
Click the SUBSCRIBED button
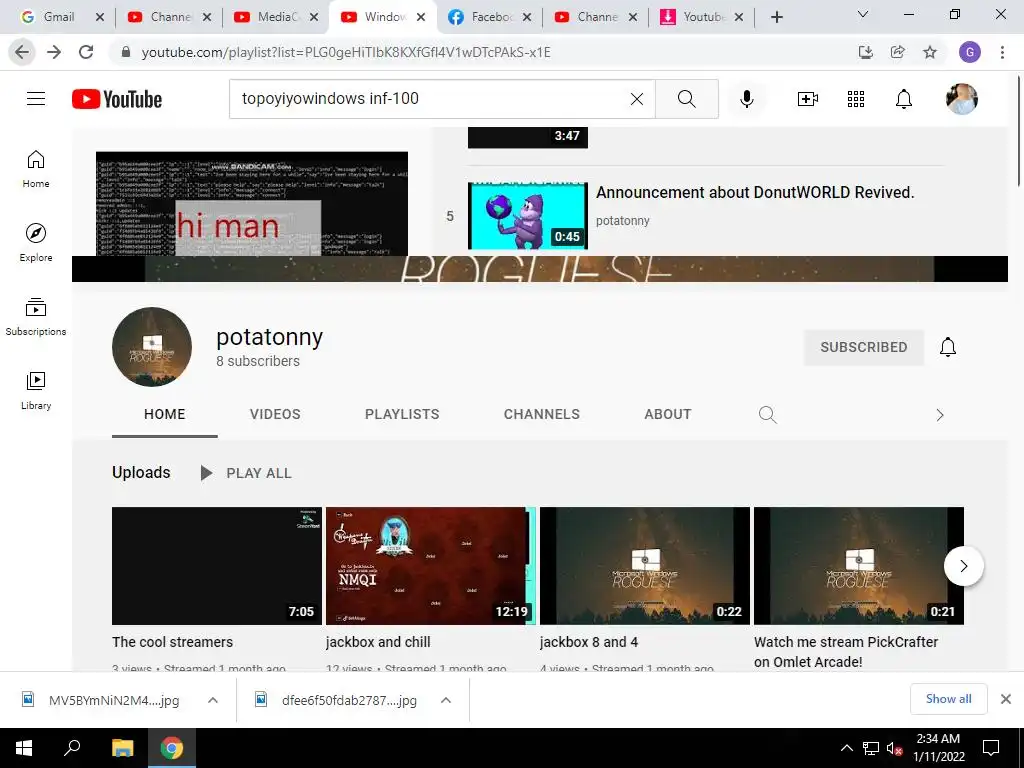pyautogui.click(x=863, y=347)
